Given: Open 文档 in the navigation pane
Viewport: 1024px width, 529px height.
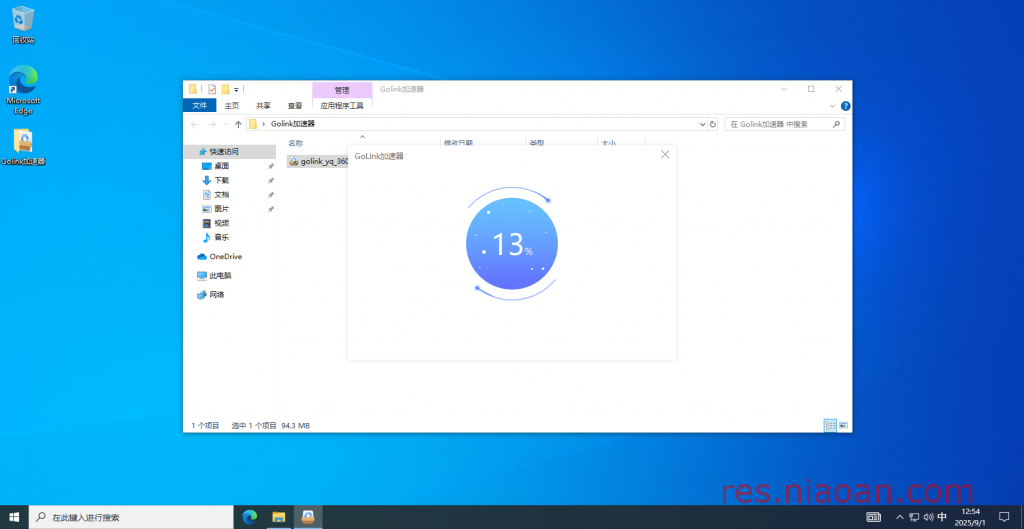Looking at the screenshot, I should point(221,195).
